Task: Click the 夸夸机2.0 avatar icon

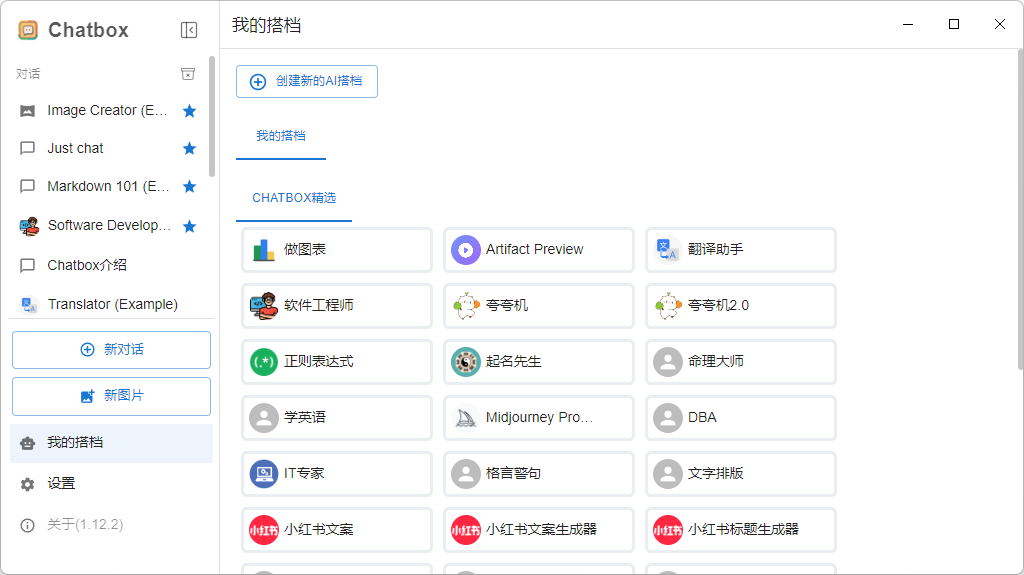Action: [668, 305]
